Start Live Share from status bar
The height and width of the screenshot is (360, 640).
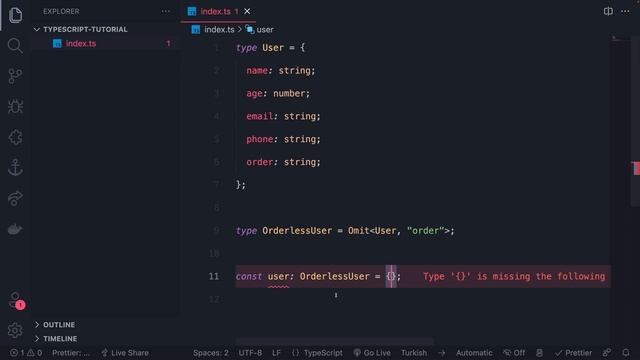pyautogui.click(x=125, y=353)
